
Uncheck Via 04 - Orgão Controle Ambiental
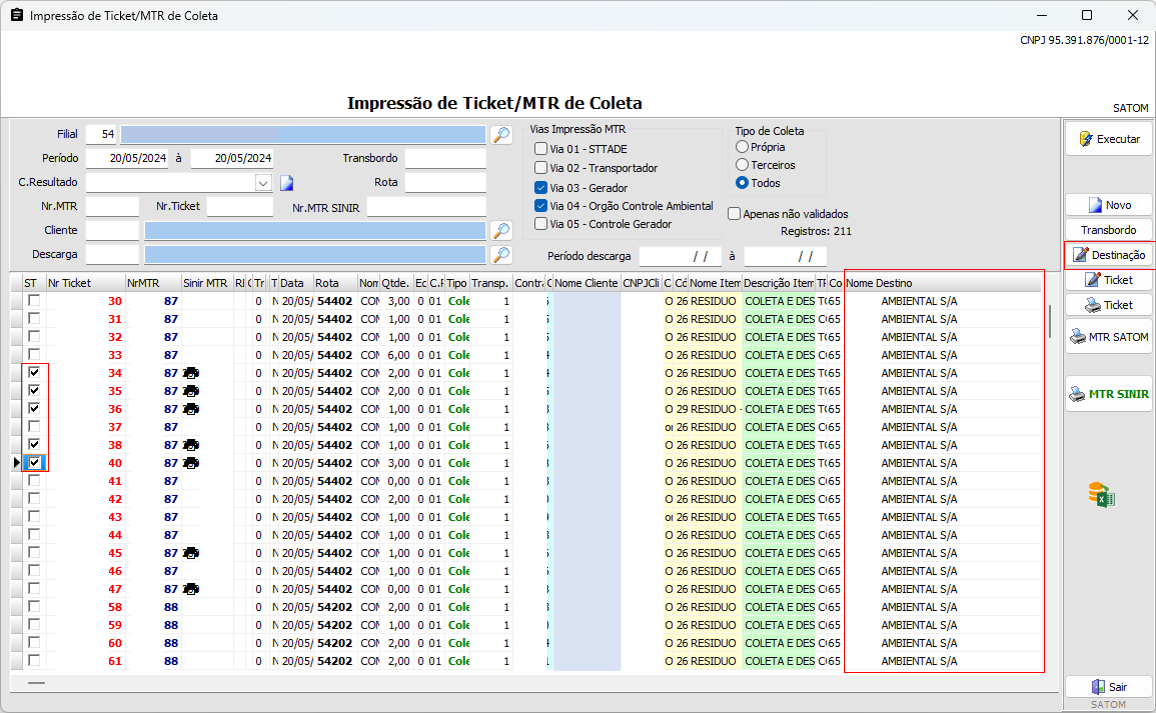(x=541, y=206)
